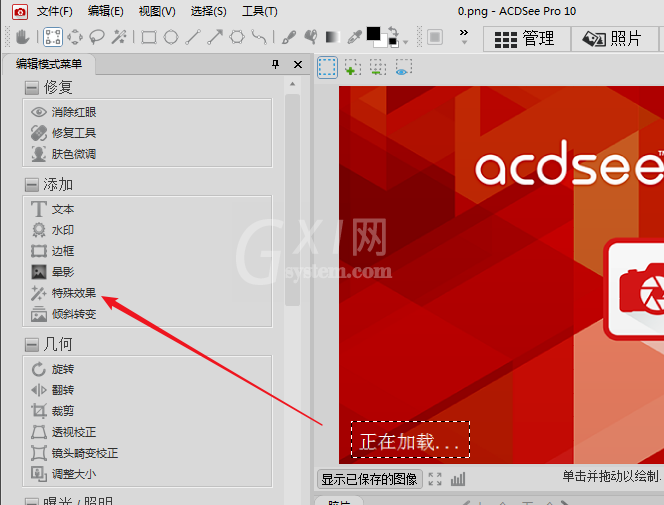Viewport: 664px width, 505px height.
Task: Click subtract-from-selection icon with green minus
Action: 377,67
